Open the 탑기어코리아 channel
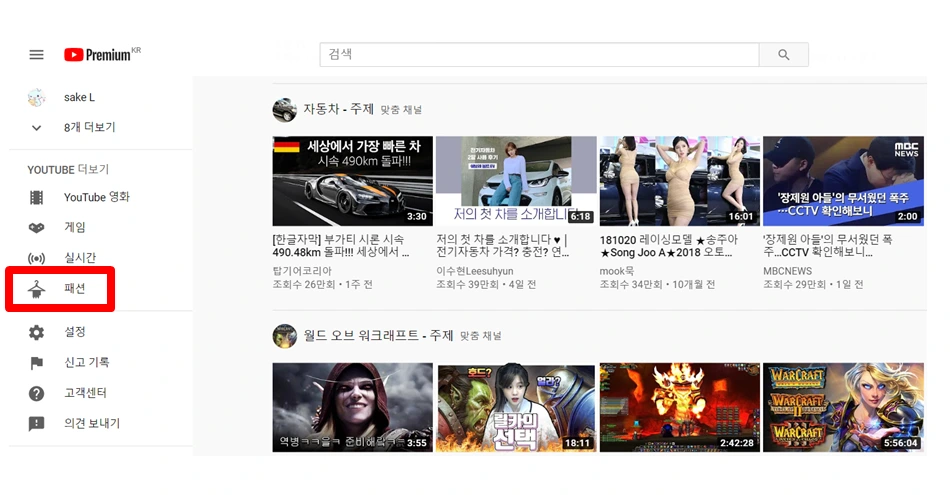This screenshot has height=495, width=950. [x=302, y=271]
